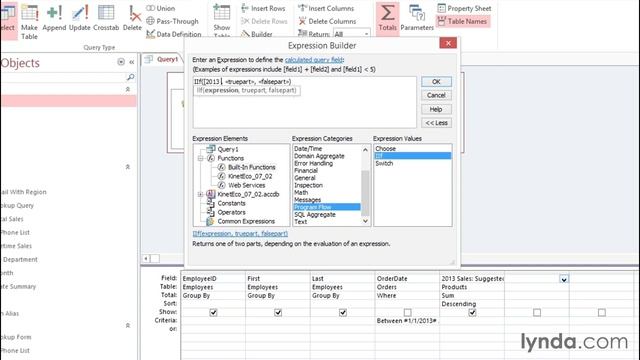Open Department object in navigation pane
640x360 pixels.
20,259
